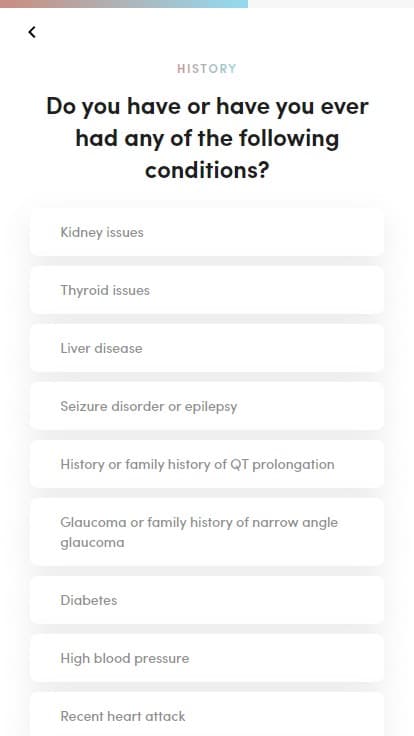Tick the Liver disease condition card

click(207, 348)
